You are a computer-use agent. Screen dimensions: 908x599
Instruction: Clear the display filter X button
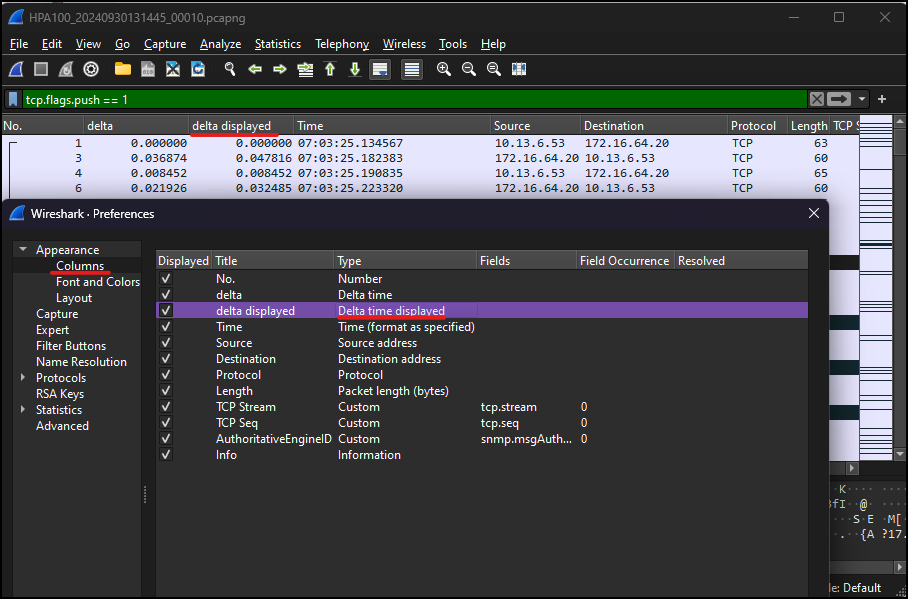tap(817, 99)
